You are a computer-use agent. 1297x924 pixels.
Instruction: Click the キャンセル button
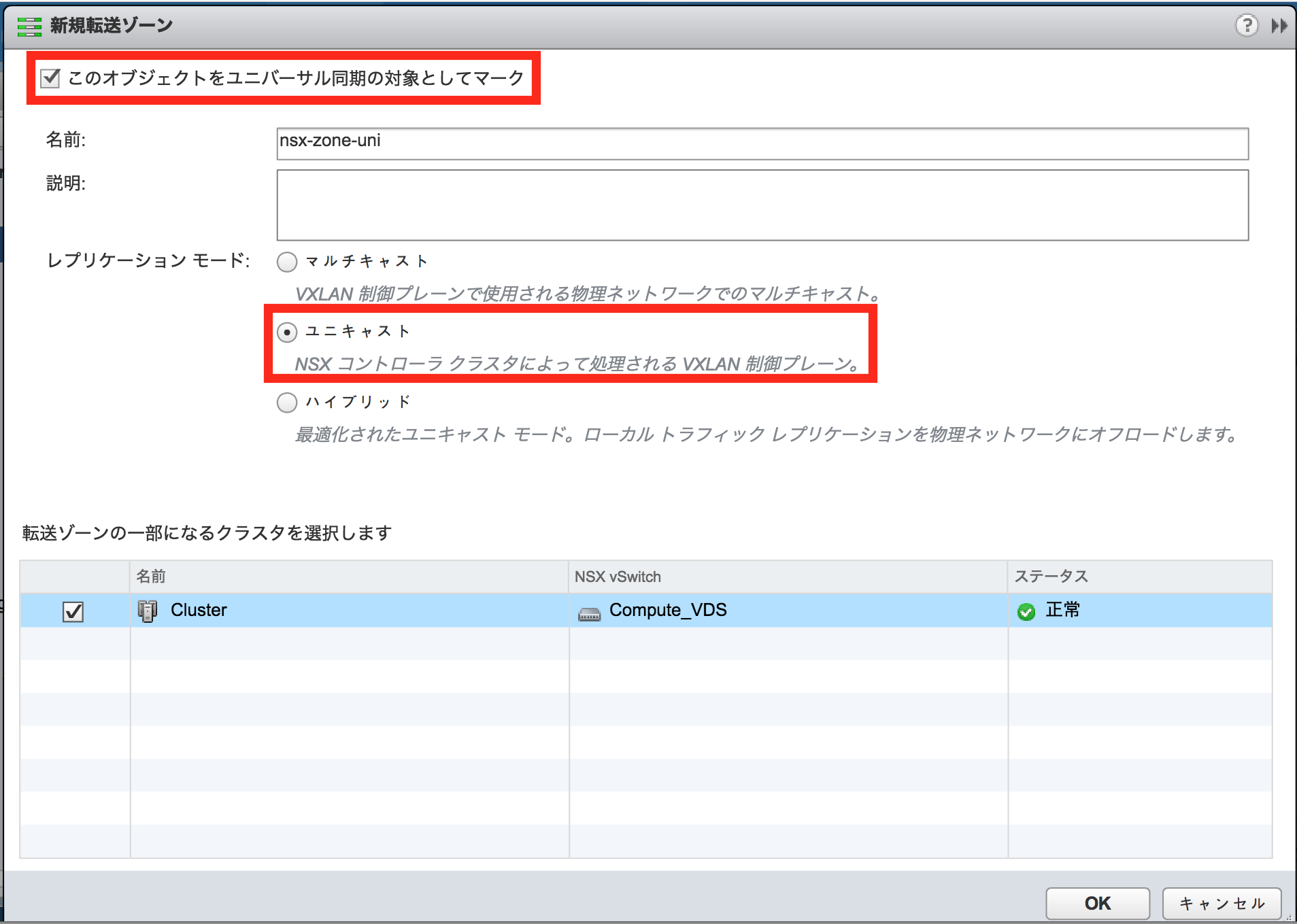(x=1221, y=904)
